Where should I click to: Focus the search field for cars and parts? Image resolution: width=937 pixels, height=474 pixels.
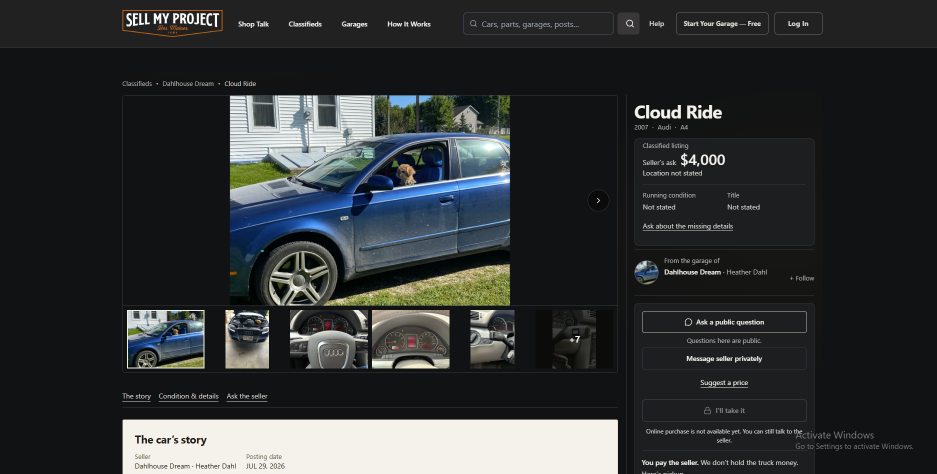tap(538, 24)
